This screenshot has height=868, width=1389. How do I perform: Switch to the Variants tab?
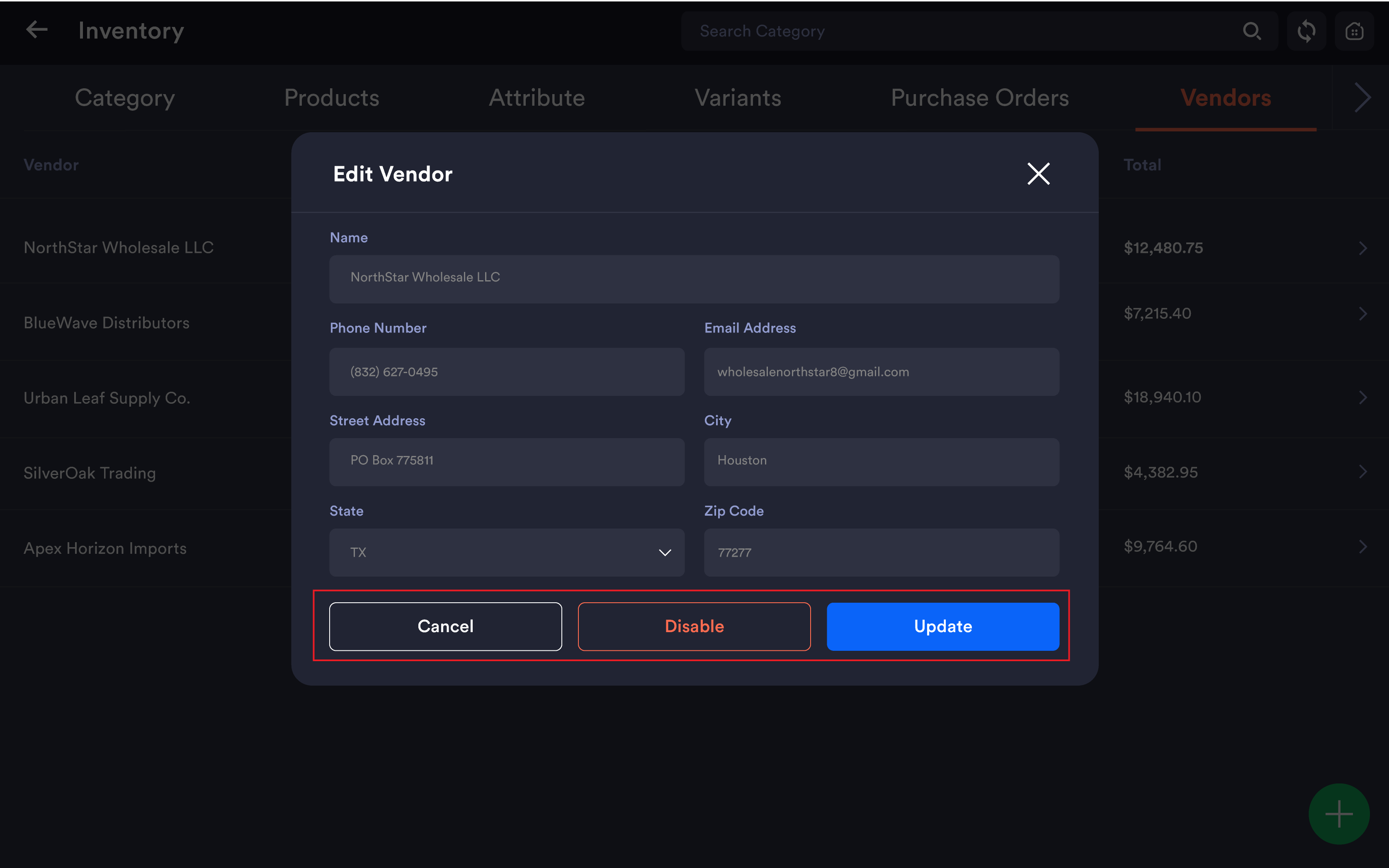[738, 98]
